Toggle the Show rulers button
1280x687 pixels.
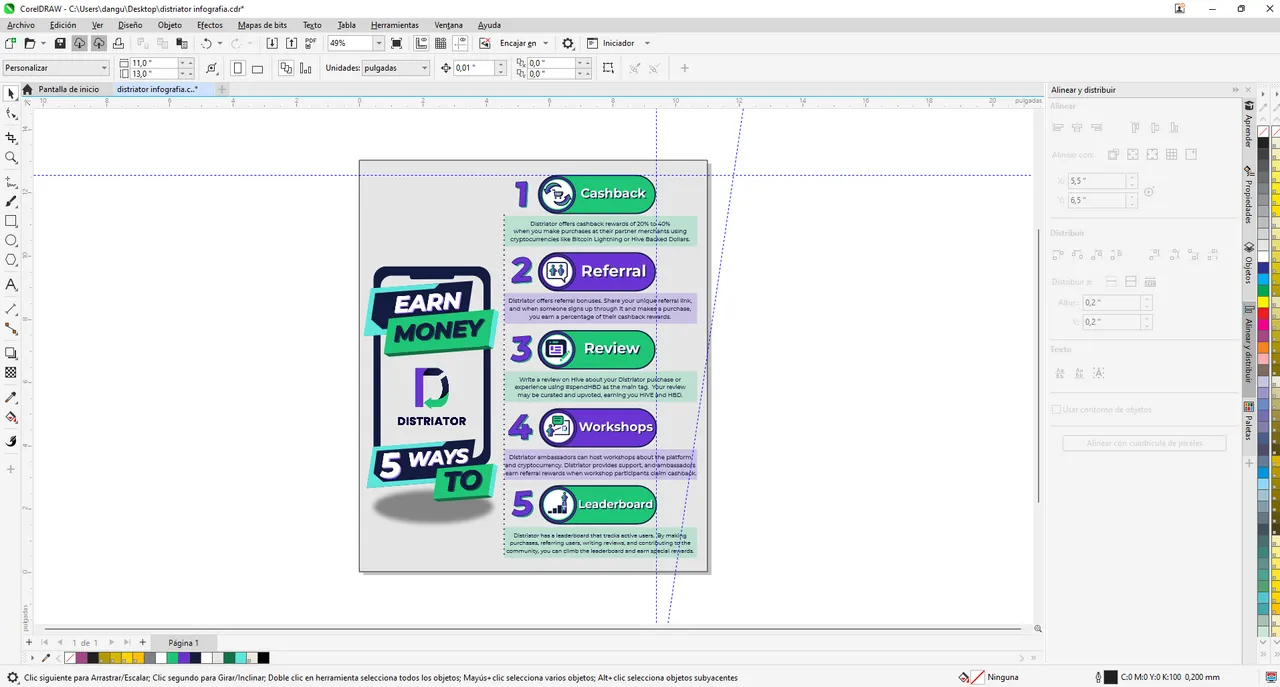[x=421, y=43]
